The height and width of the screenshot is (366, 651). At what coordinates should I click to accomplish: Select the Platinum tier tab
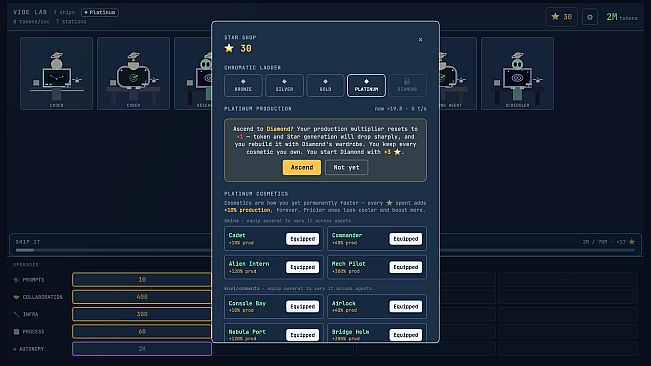point(366,85)
